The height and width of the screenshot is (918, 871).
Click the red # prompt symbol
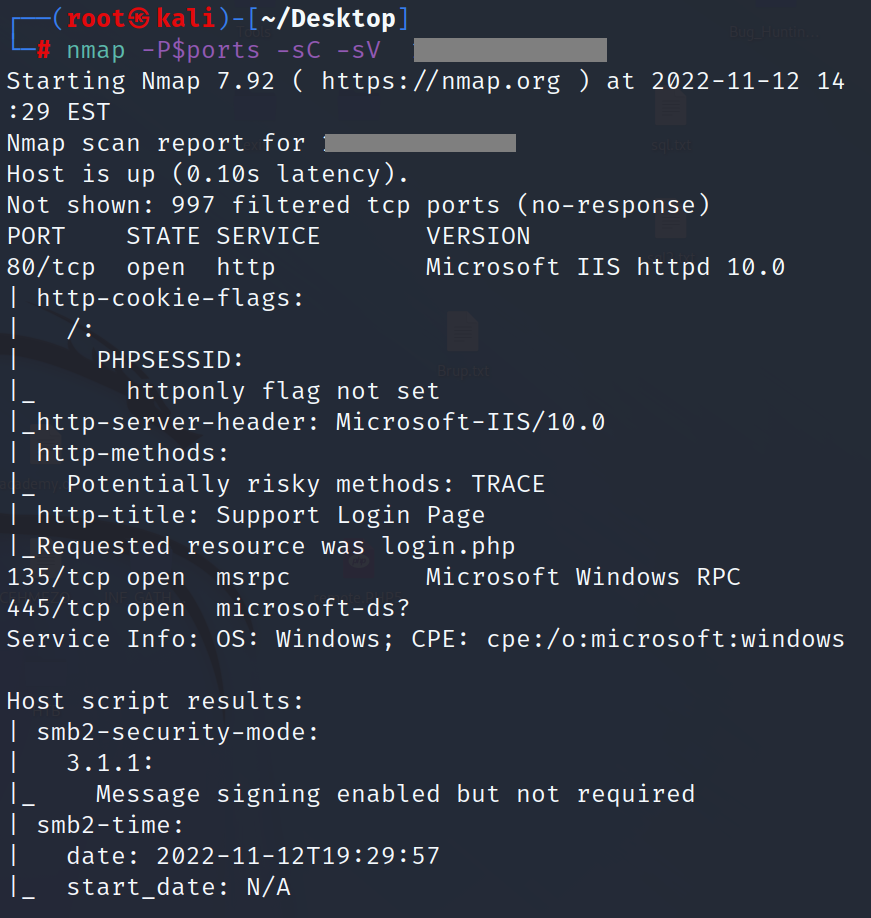click(44, 49)
